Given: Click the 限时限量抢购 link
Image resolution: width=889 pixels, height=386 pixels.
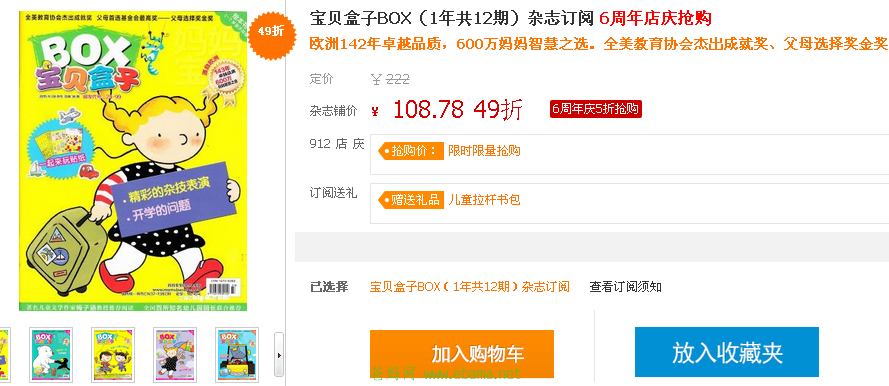Looking at the screenshot, I should click(484, 151).
